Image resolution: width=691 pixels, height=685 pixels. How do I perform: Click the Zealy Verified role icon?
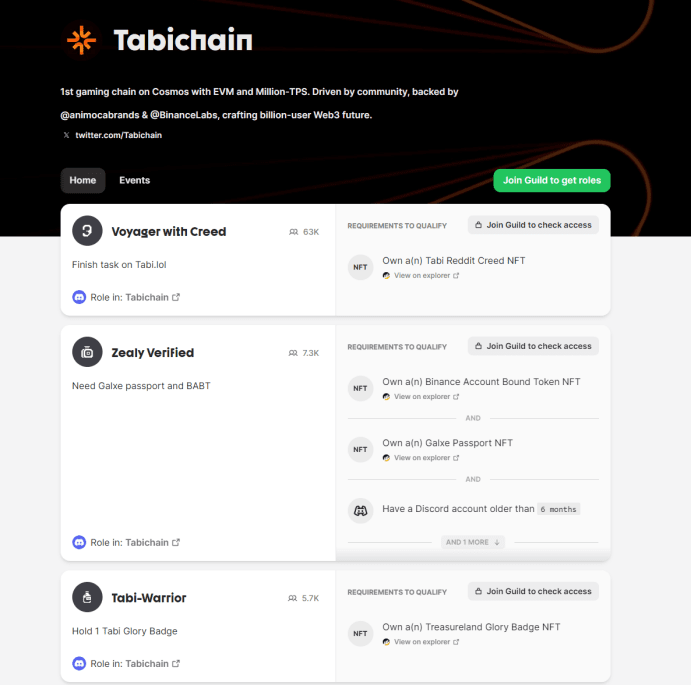[x=87, y=352]
